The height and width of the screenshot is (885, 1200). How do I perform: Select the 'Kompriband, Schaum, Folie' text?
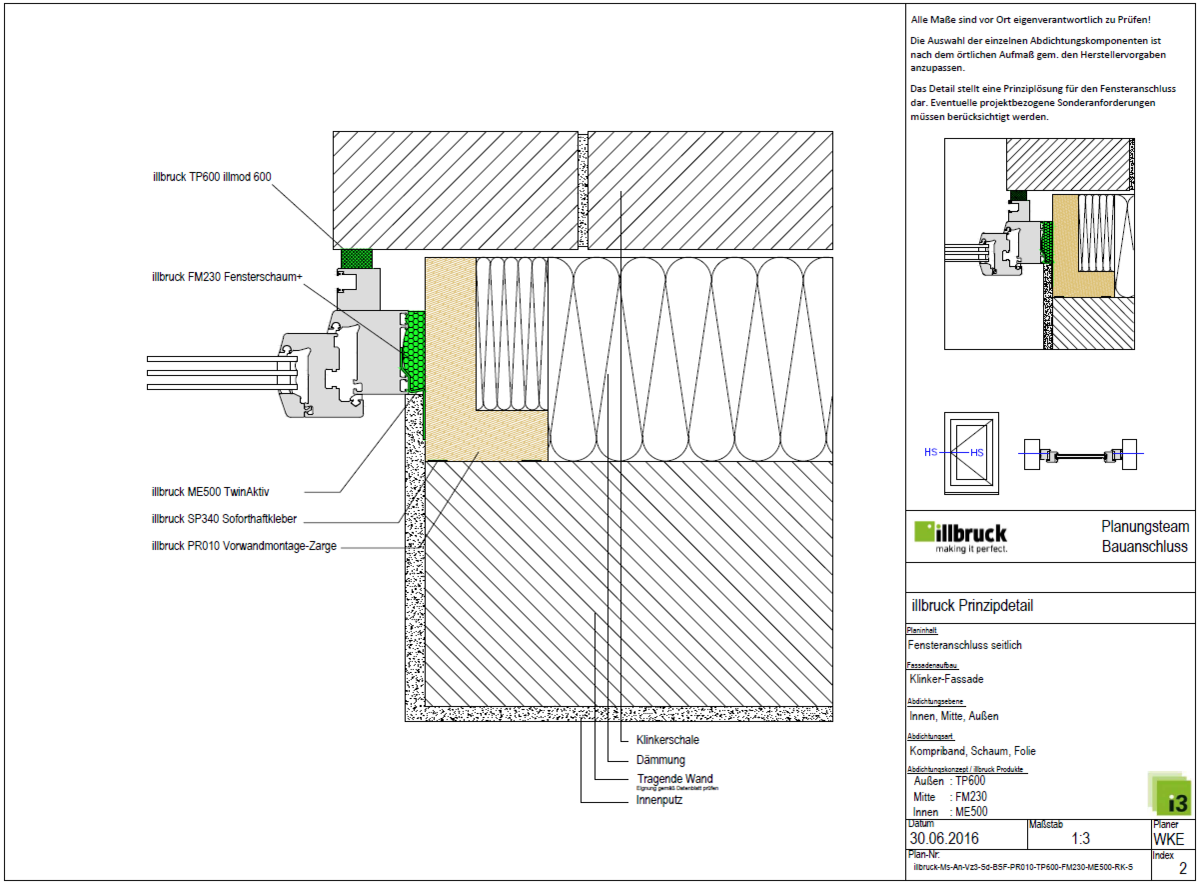tap(972, 750)
